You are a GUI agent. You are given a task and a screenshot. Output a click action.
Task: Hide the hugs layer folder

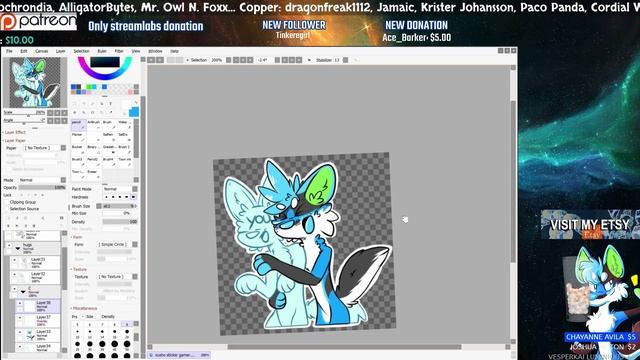[x=9, y=246]
